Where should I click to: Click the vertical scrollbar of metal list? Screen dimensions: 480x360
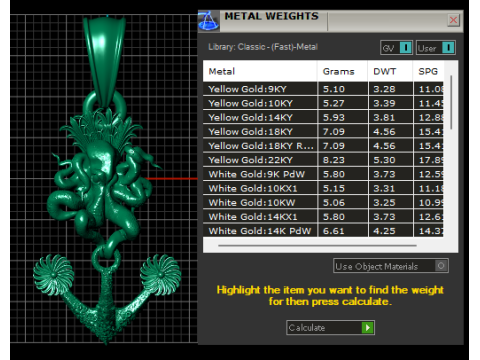pos(451,103)
